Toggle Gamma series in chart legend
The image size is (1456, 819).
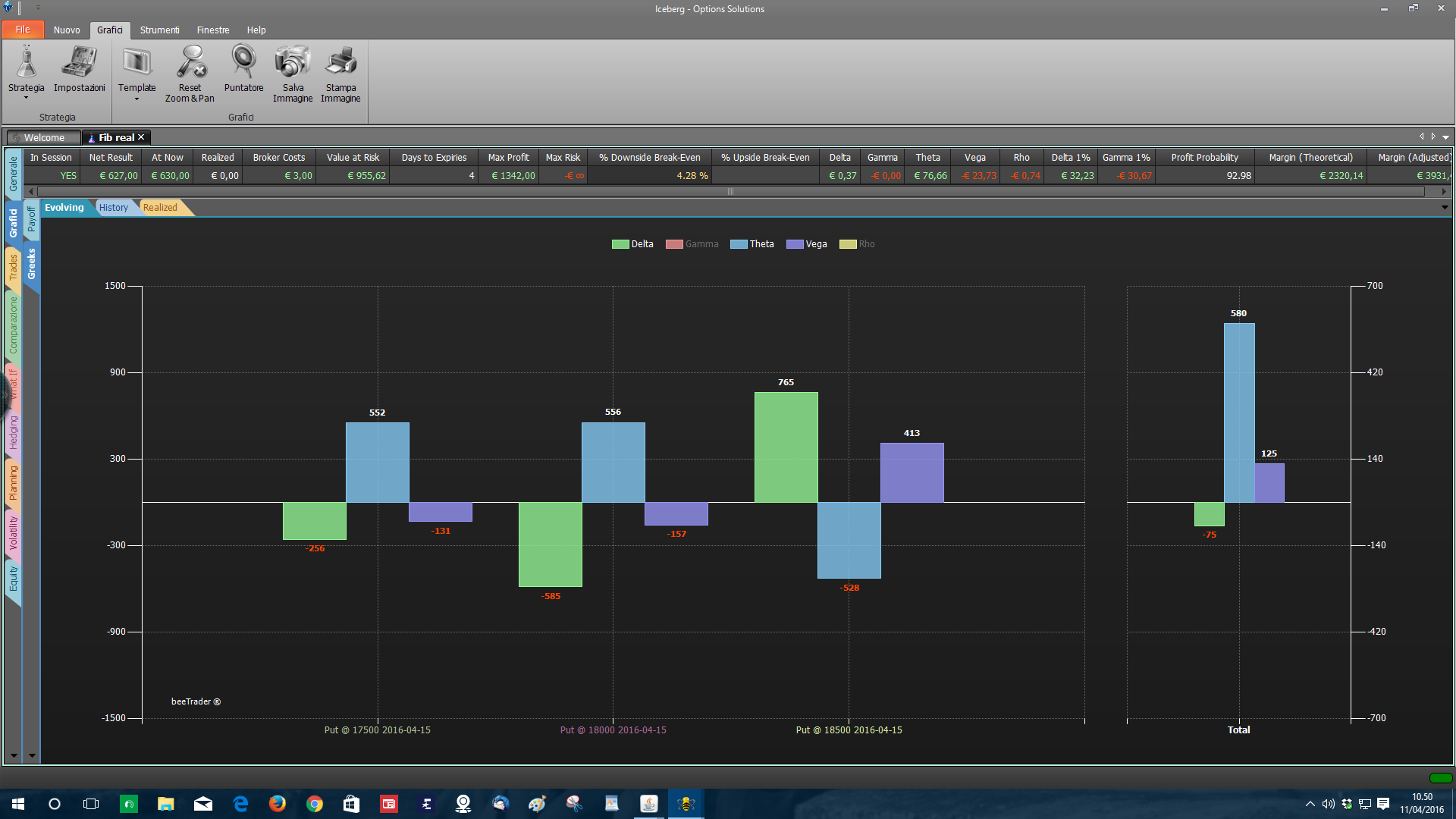692,244
